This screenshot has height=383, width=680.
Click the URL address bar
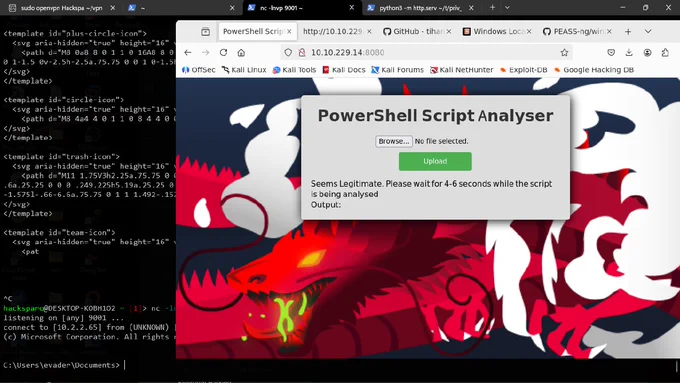click(426, 52)
